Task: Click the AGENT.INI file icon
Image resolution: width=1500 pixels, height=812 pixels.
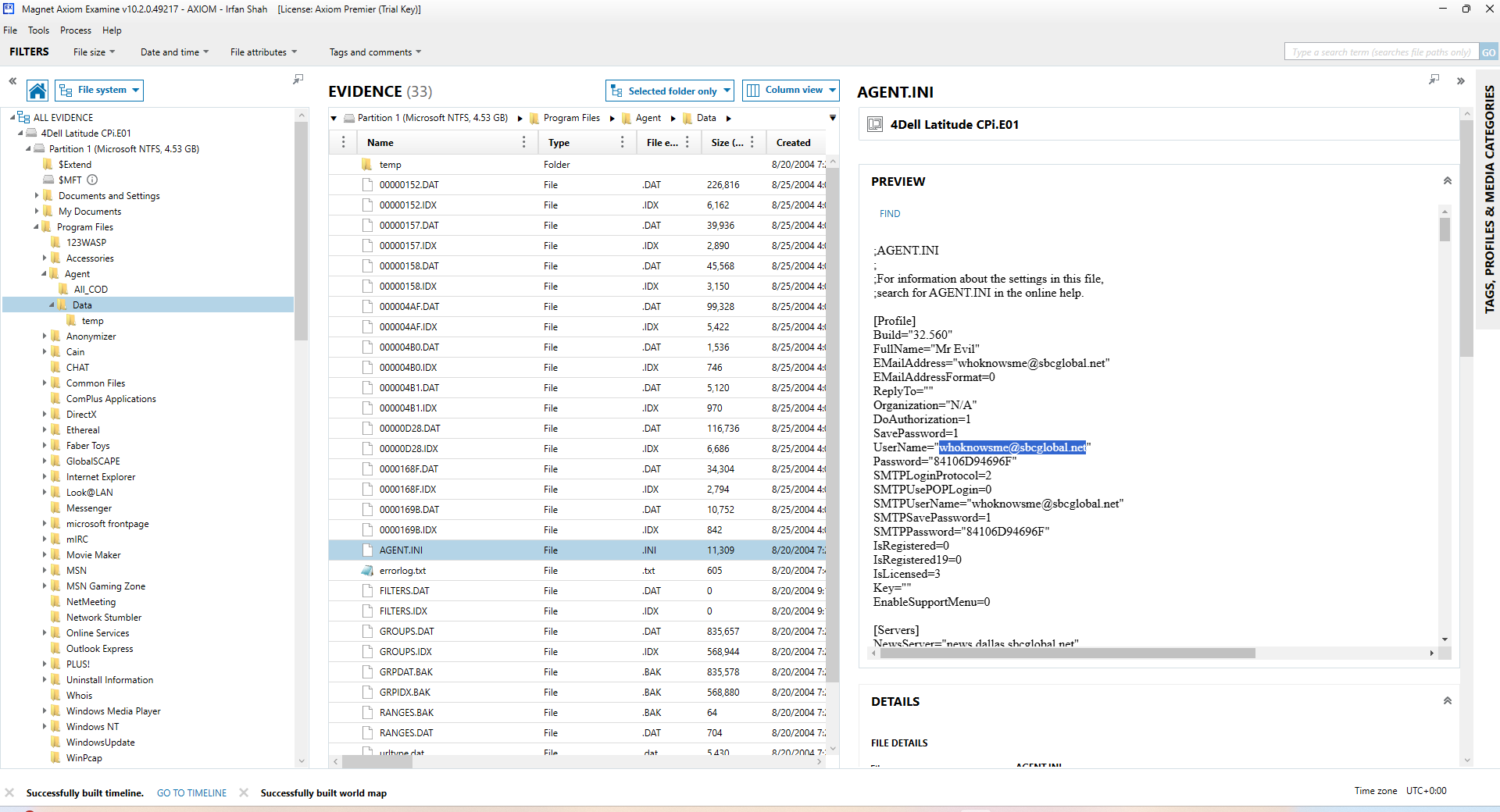Action: (x=367, y=550)
